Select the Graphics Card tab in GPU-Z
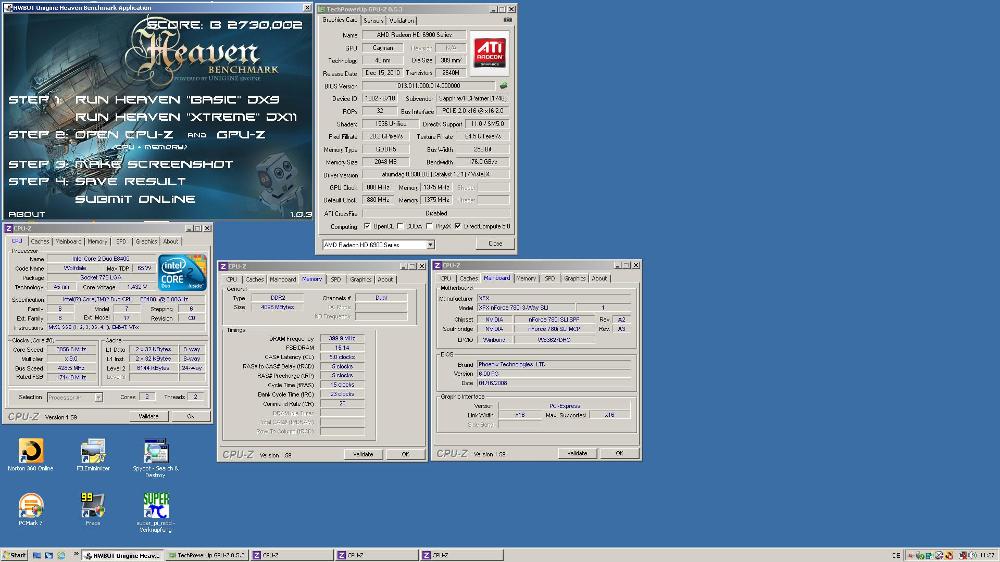Screen dimensions: 1000x562 click(340, 20)
